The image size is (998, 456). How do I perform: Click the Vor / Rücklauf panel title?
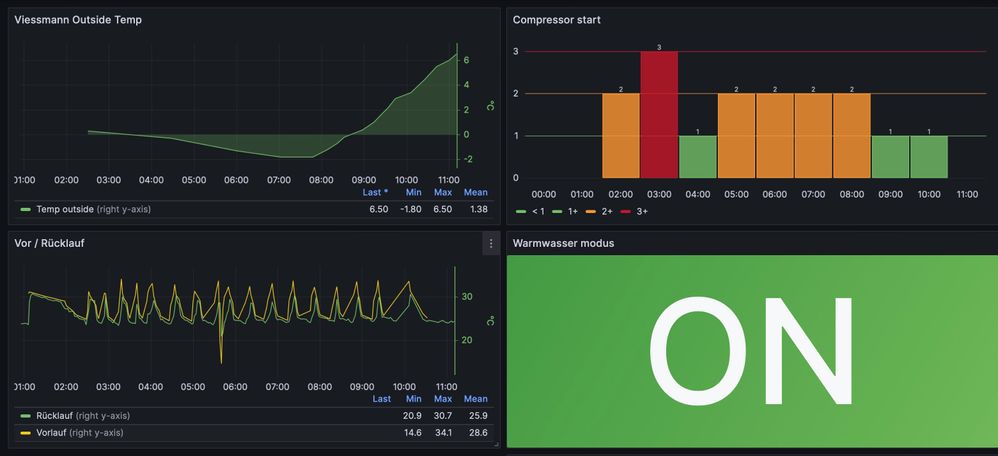pos(49,243)
